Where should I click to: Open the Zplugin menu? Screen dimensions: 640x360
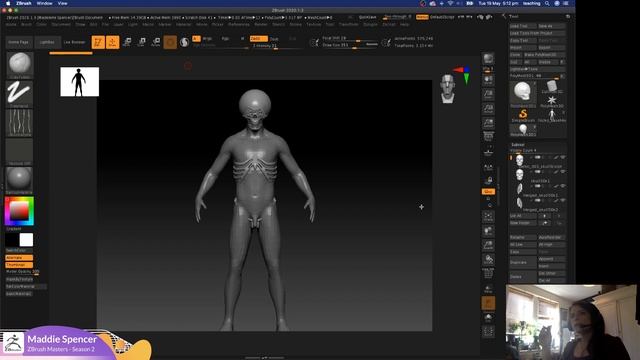pyautogui.click(x=370, y=24)
